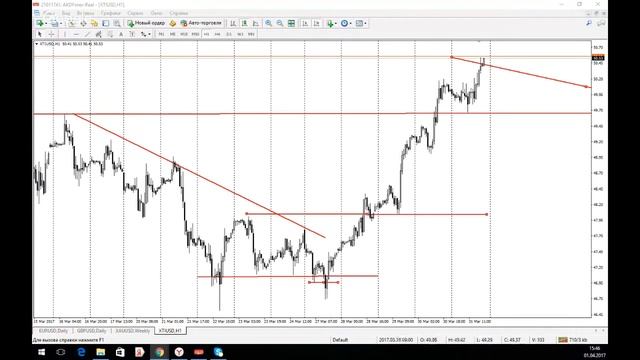The width and height of the screenshot is (640, 360).
Task: Open the Market Watch panel icon
Action: [x=72, y=23]
